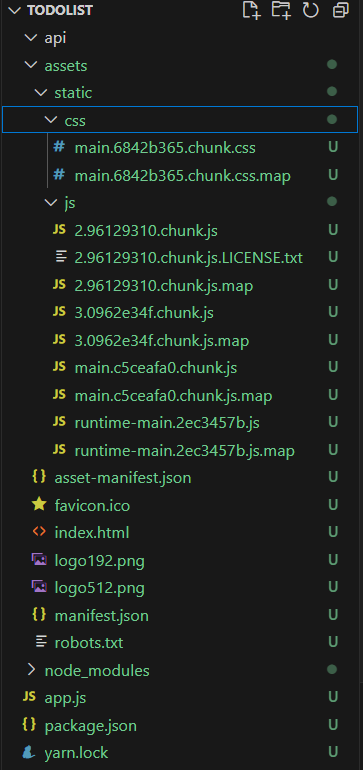
Task: Select favicon.ico in the tree
Action: 92,505
